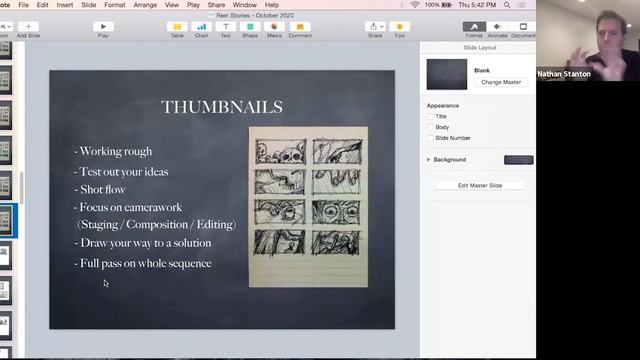
Task: Click the '- Shot flow' bullet
Action: tap(100, 189)
